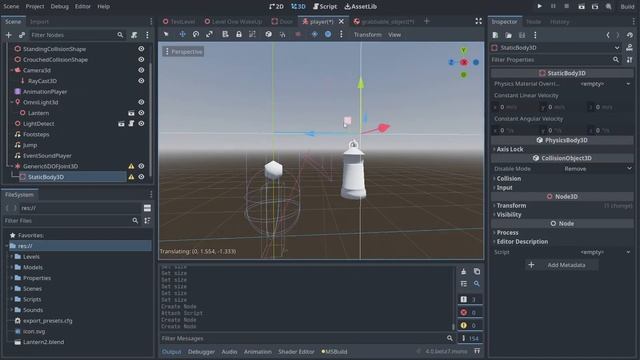Select the Move mode tool in viewport toolbar
640x360 pixels.
click(x=182, y=35)
